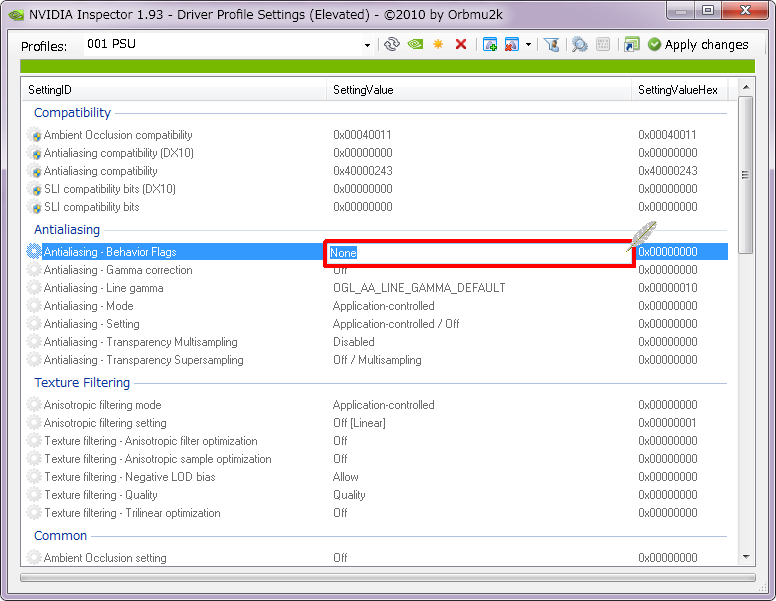
Task: Delete the current profile with the red X
Action: tap(461, 45)
